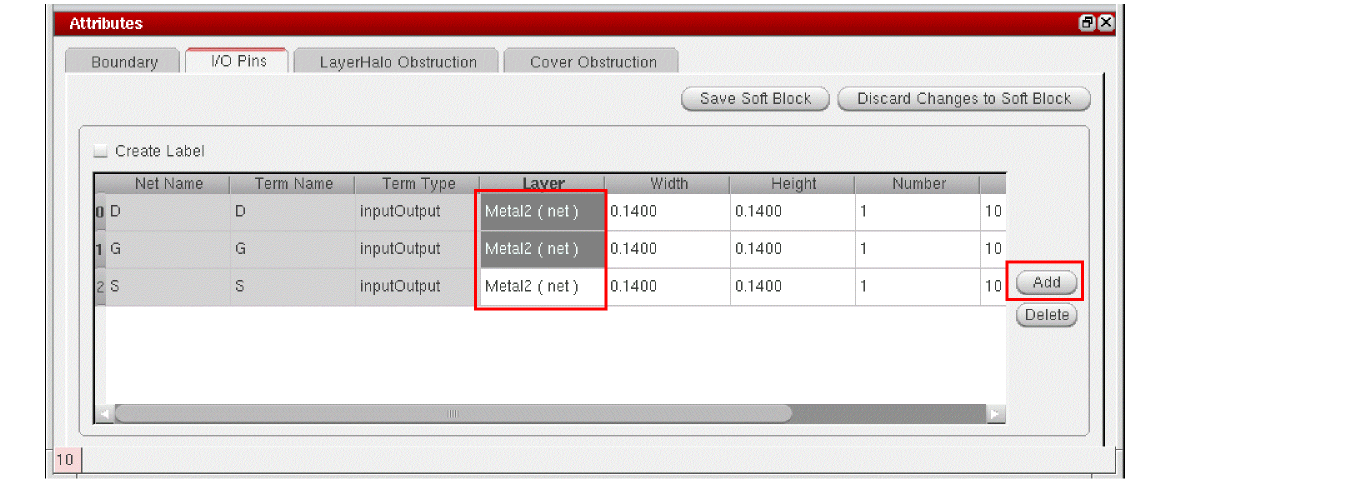1355x479 pixels.
Task: Click Discard Changes to Soft Block
Action: 964,99
